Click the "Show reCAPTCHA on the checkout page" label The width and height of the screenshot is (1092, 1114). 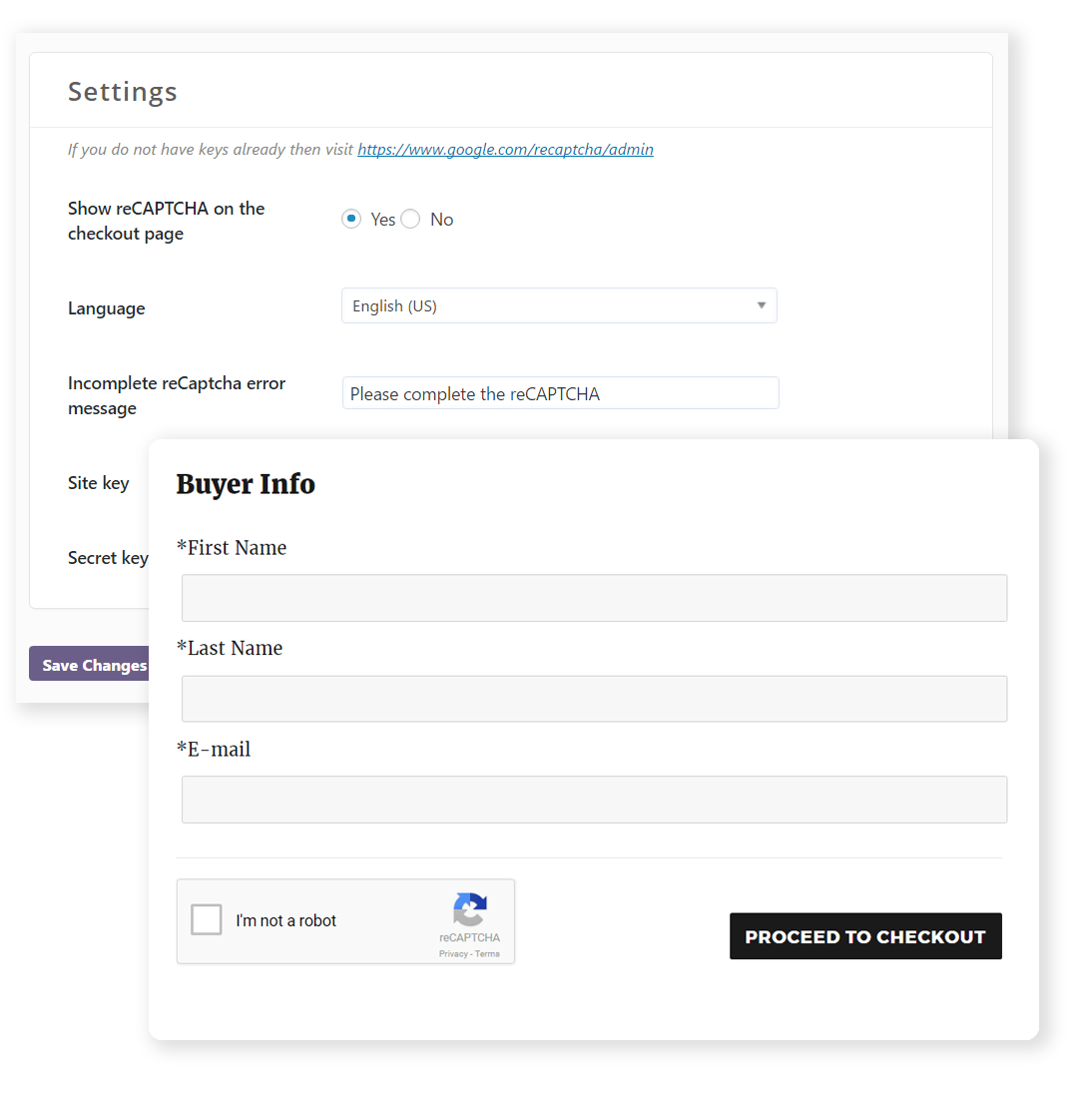click(x=166, y=221)
